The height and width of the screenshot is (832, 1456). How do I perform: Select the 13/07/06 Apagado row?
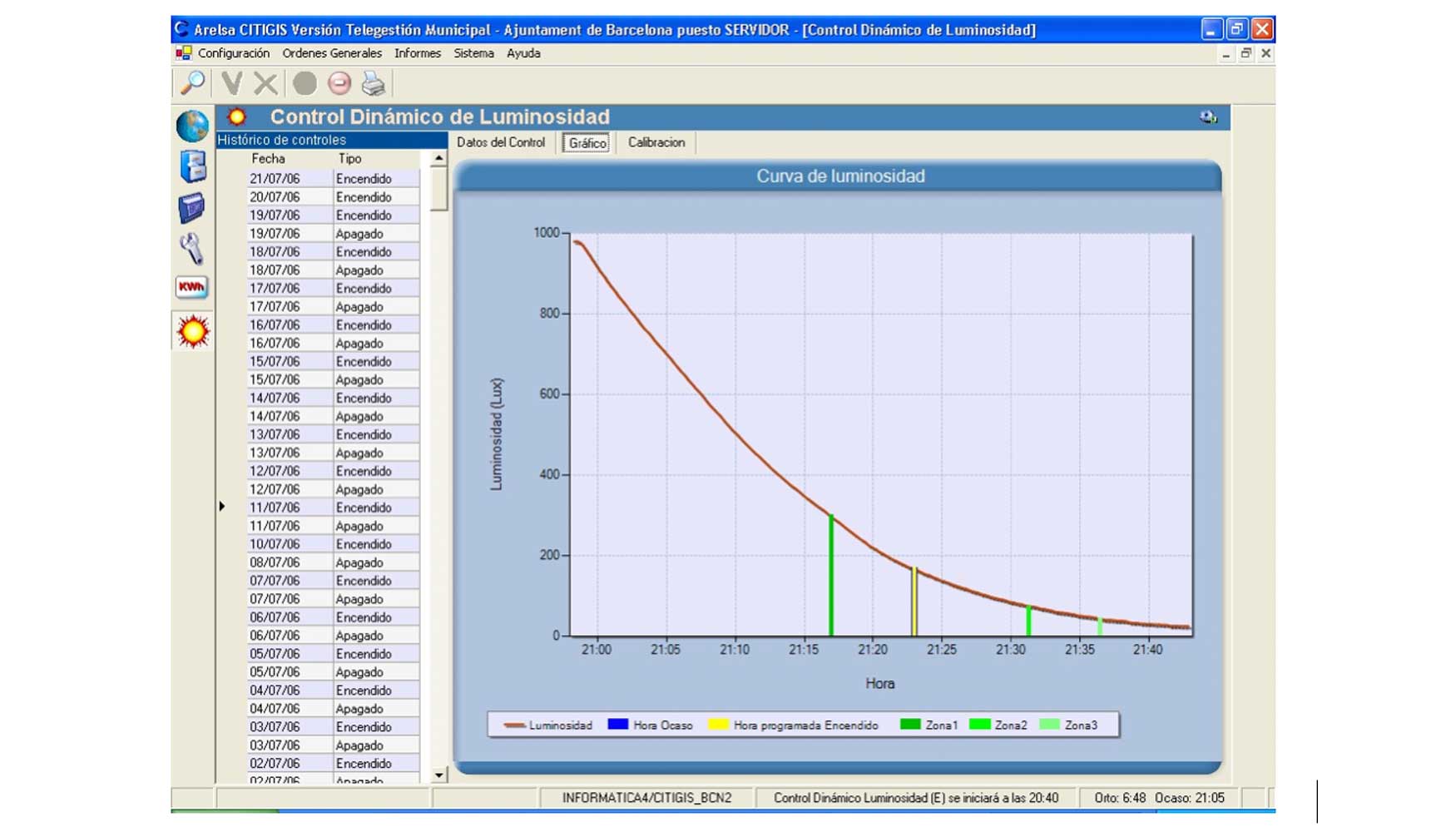point(334,453)
